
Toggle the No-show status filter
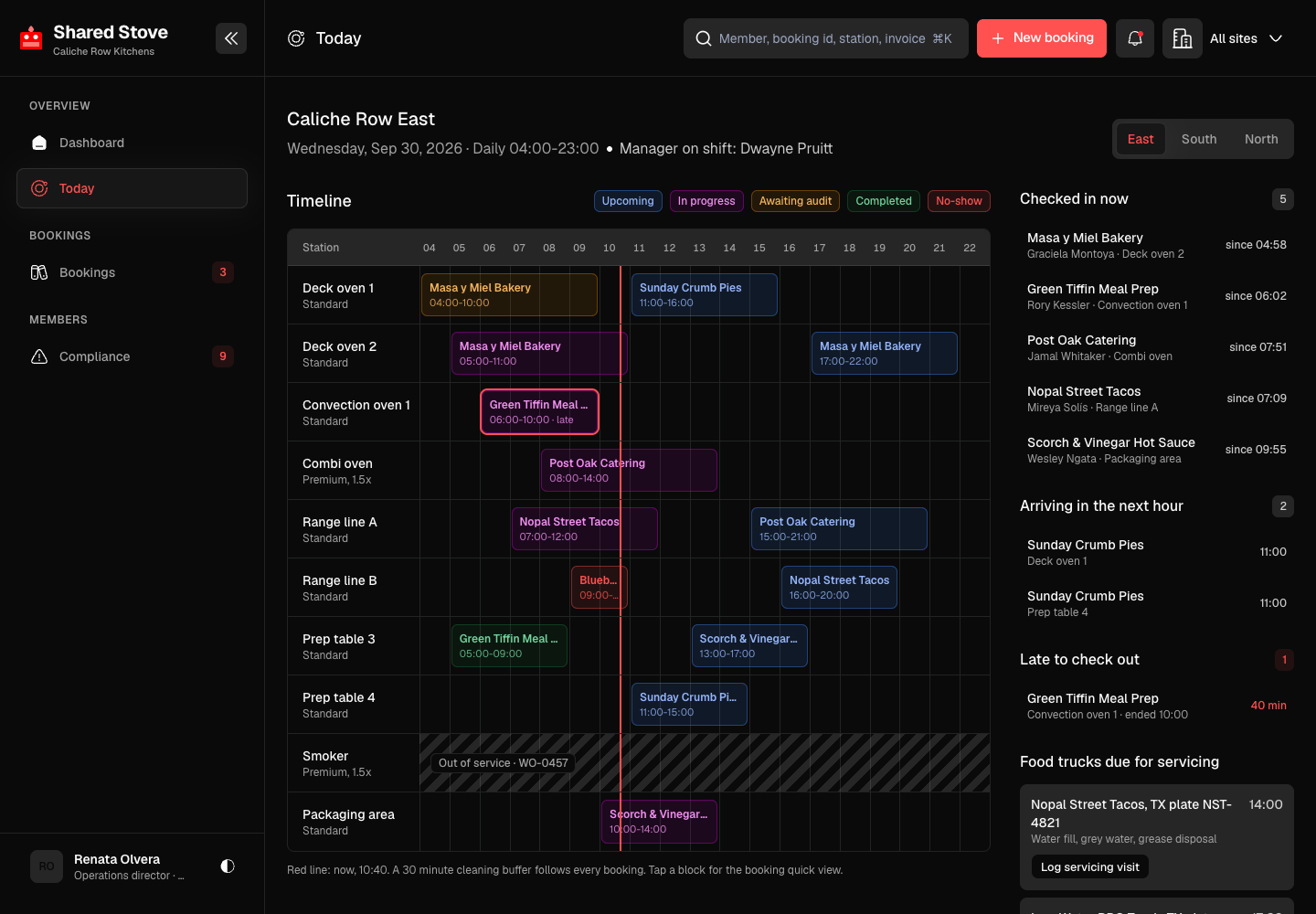[x=959, y=201]
